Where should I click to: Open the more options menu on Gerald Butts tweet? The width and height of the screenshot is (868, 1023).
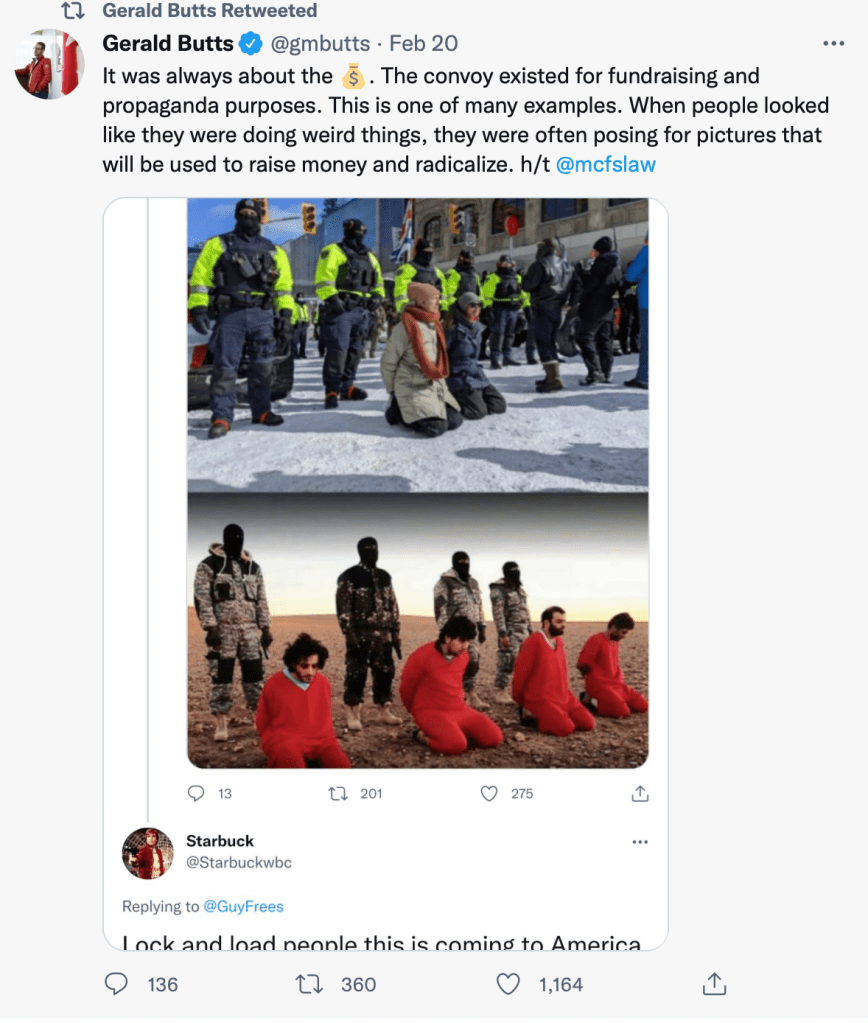(833, 43)
